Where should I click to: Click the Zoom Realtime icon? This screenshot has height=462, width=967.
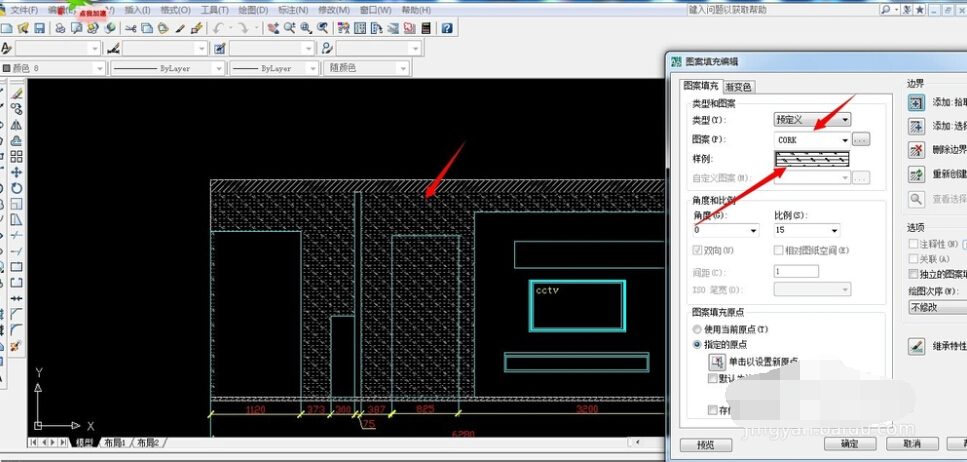pyautogui.click(x=289, y=28)
